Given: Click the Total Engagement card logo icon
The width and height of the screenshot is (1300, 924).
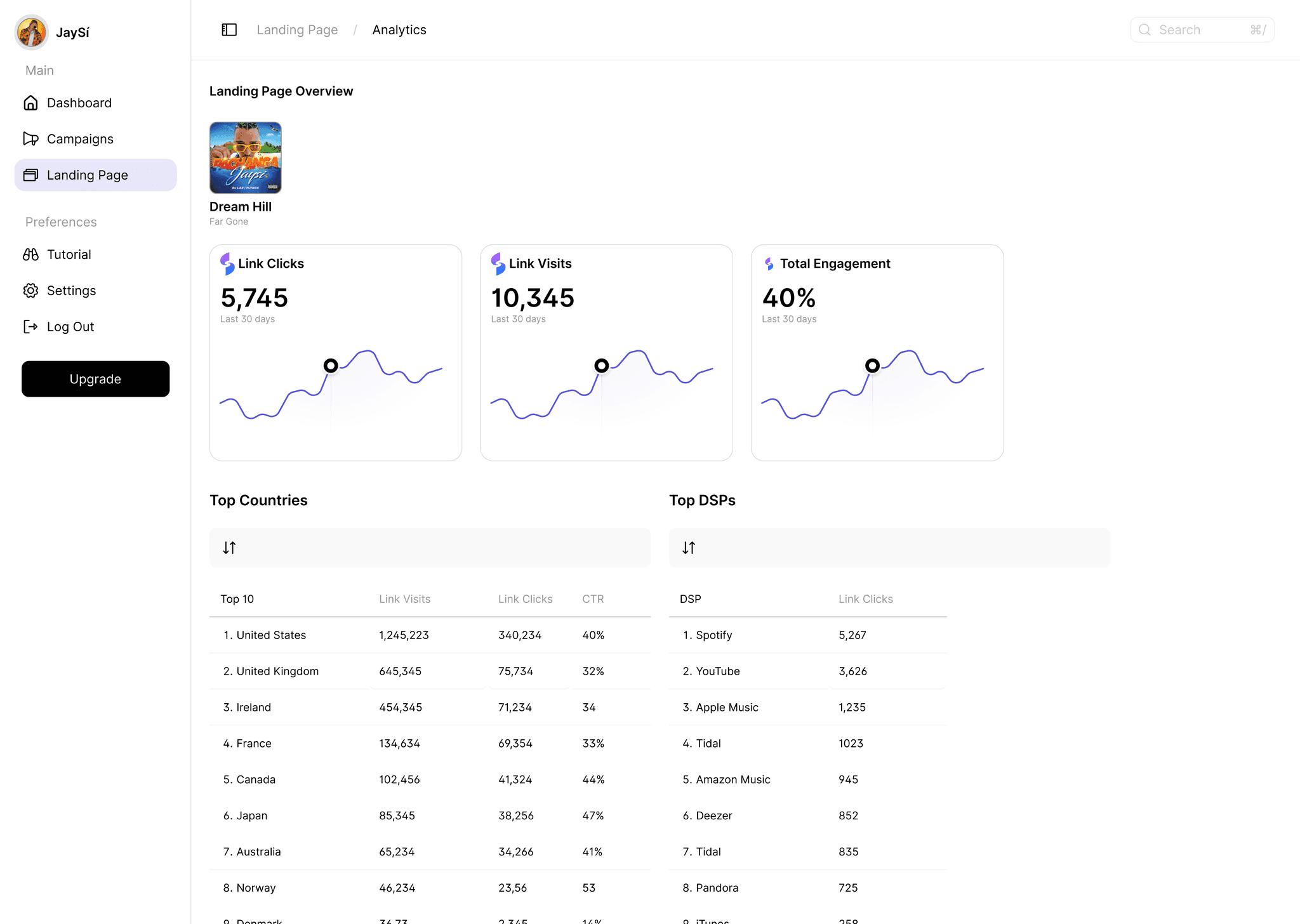Looking at the screenshot, I should point(769,263).
